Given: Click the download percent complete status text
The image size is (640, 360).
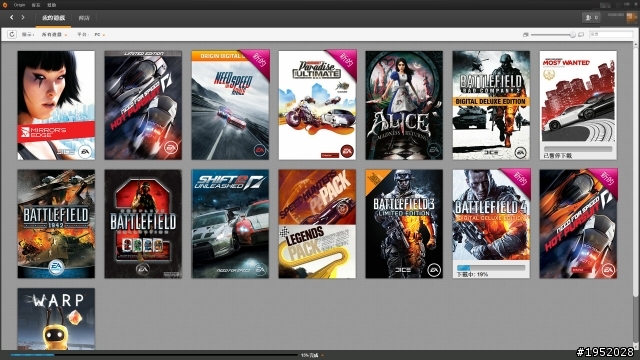Looking at the screenshot, I should (x=309, y=356).
